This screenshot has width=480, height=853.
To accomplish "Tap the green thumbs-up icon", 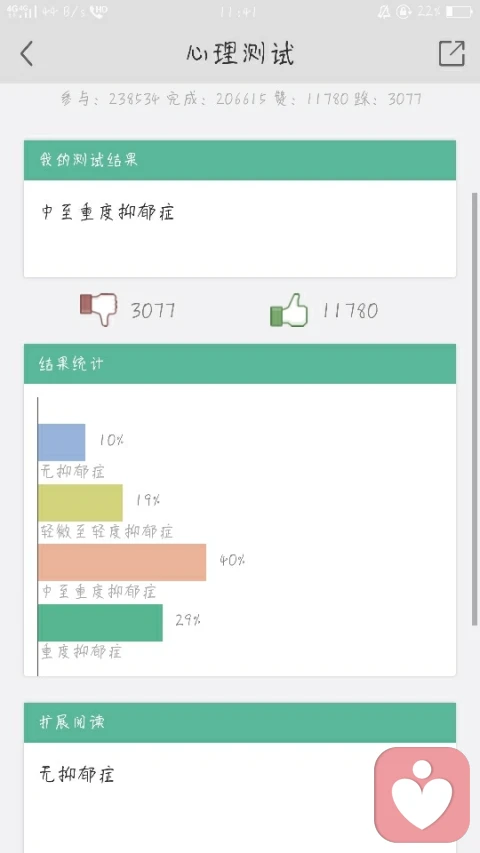I will coord(288,310).
